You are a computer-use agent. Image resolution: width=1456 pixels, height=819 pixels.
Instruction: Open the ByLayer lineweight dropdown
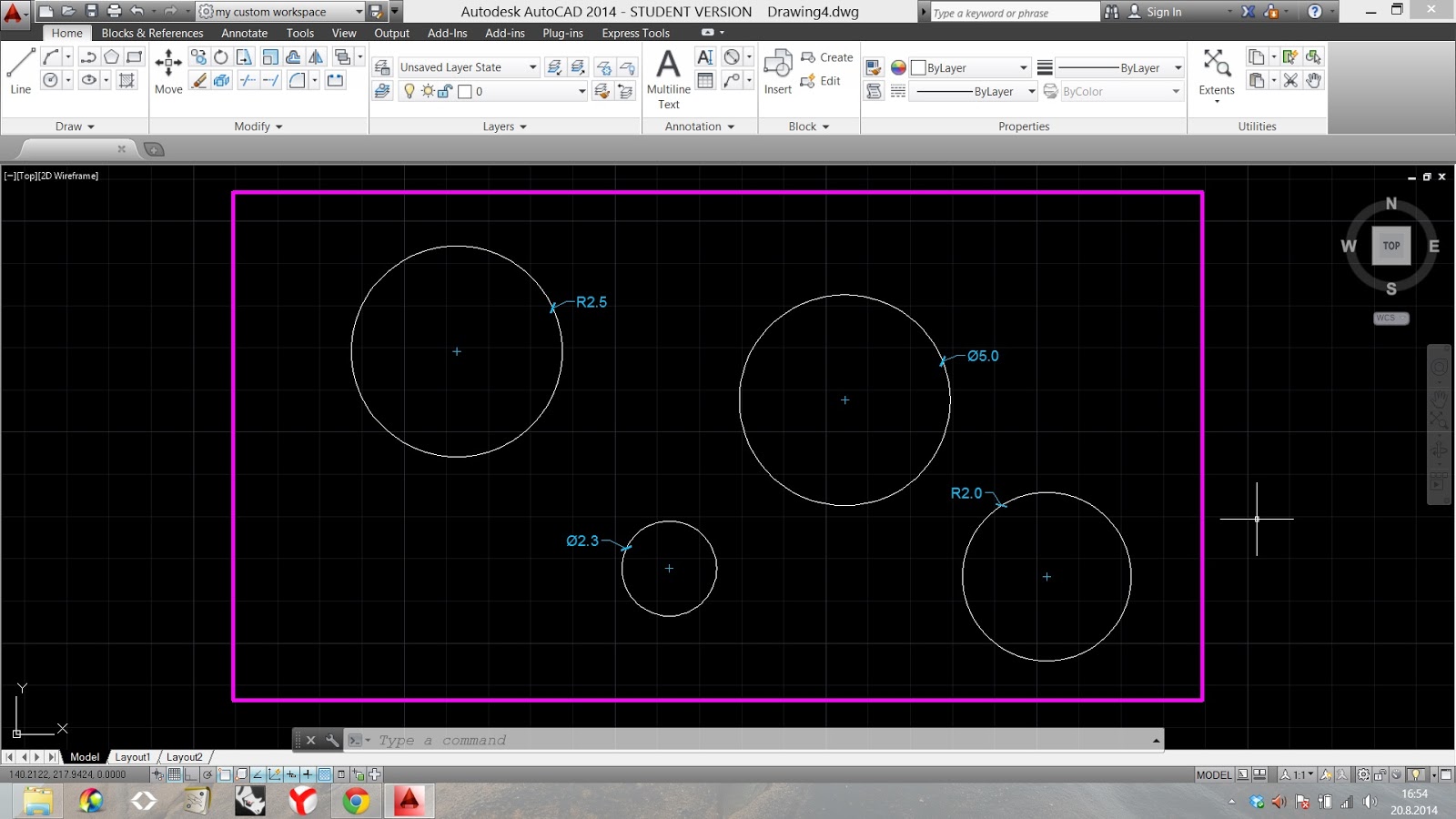point(1120,67)
